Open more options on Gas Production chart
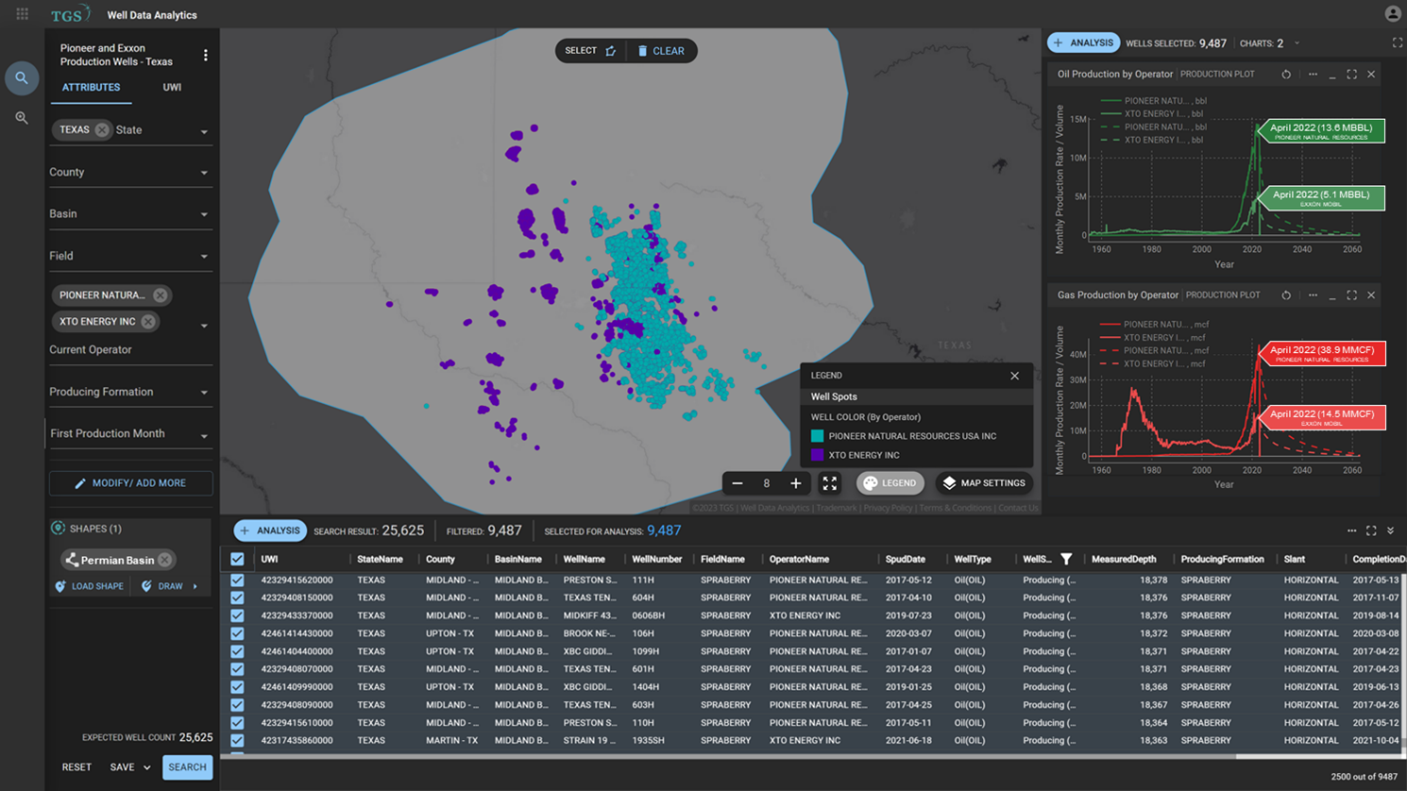1407x791 pixels. pyautogui.click(x=1313, y=295)
